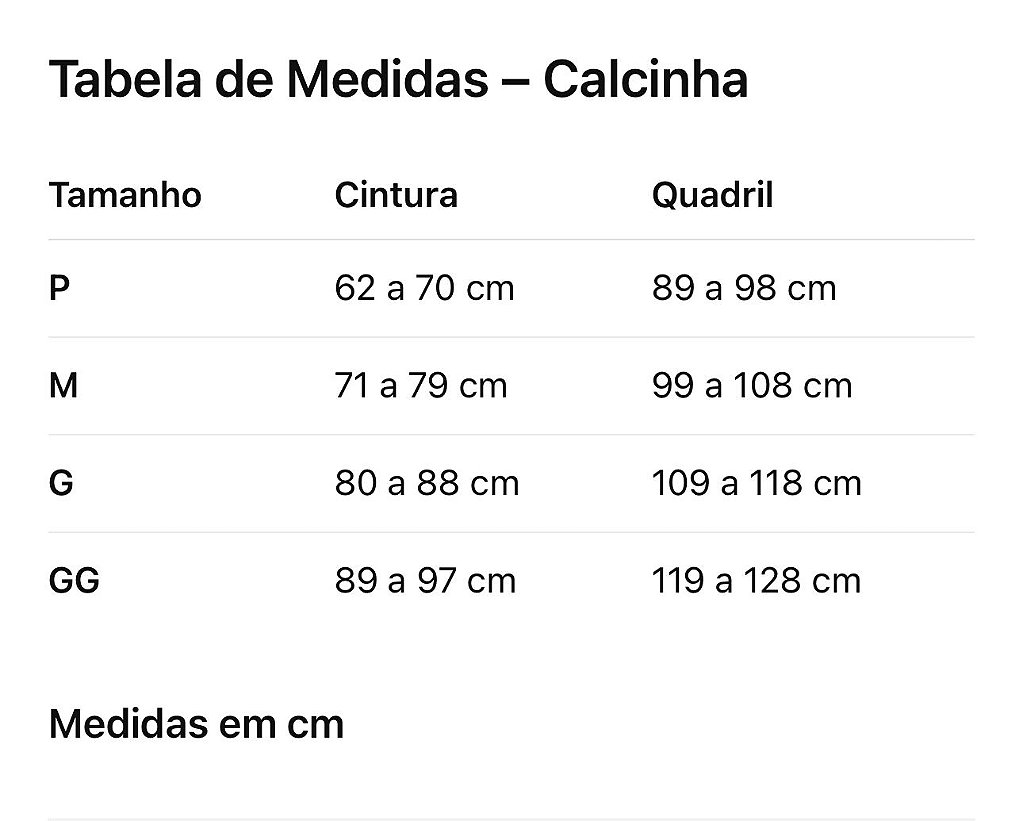Click hip value '99 a 108 cm'

point(752,386)
